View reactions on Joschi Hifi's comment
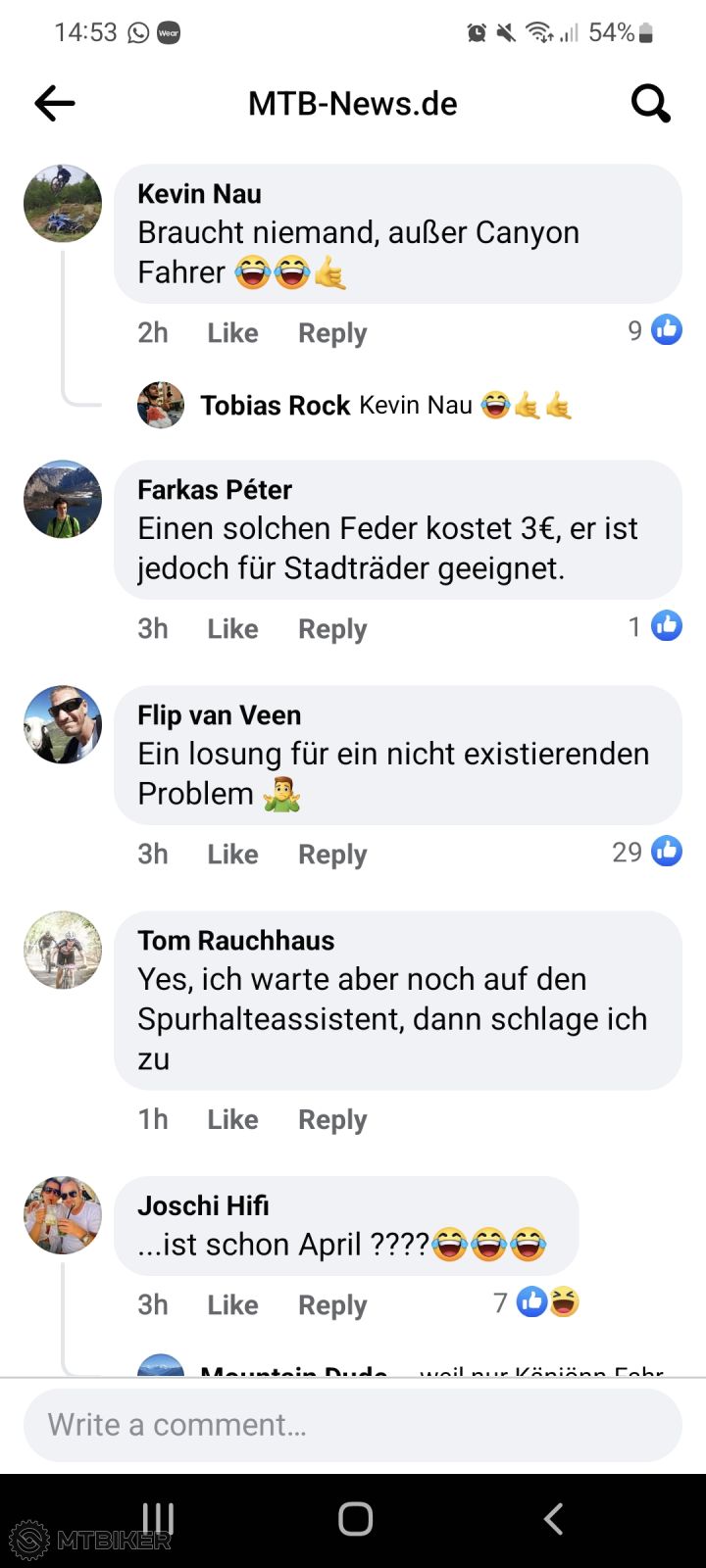The image size is (706, 1568). point(536,1302)
